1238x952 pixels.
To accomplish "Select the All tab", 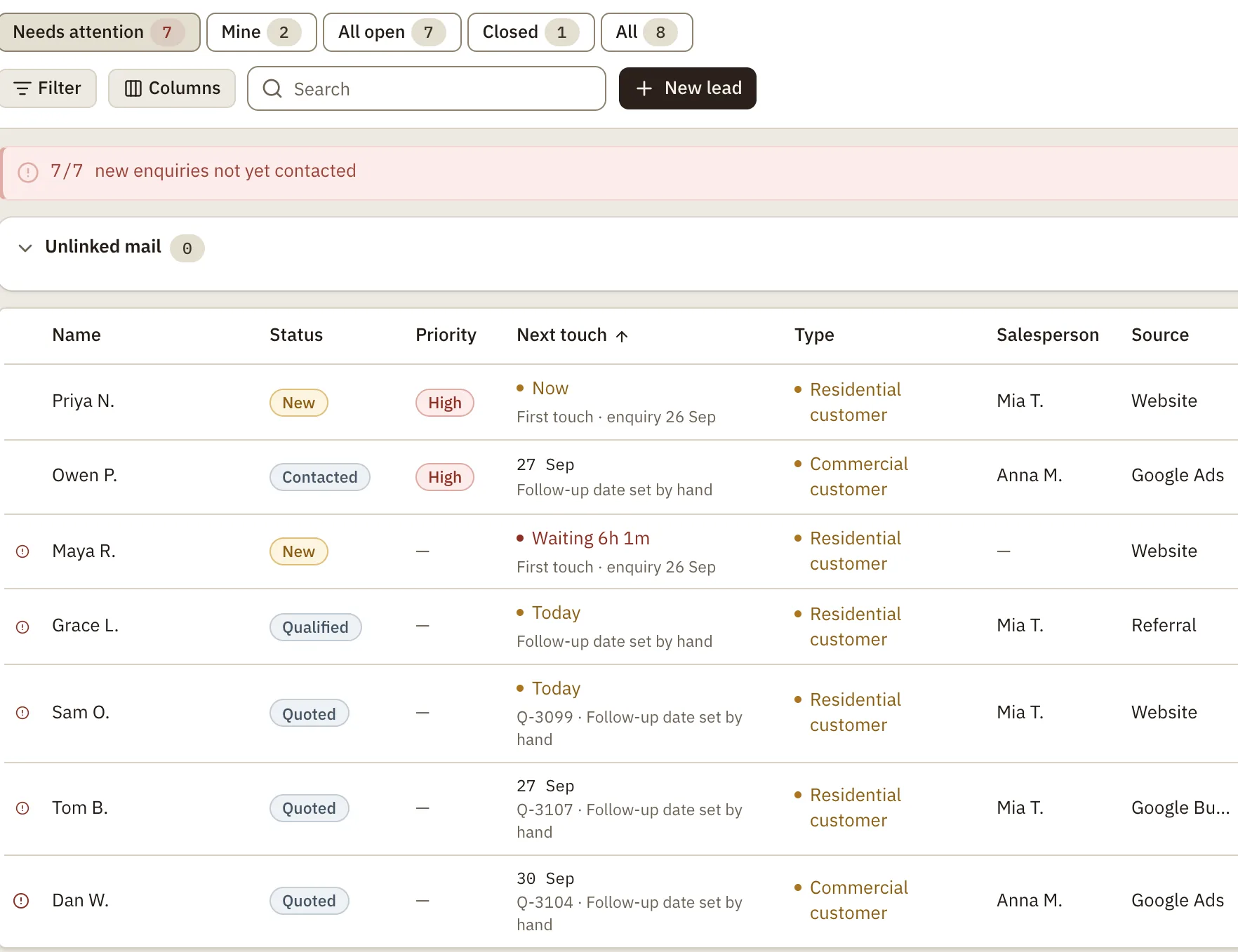I will (x=646, y=32).
